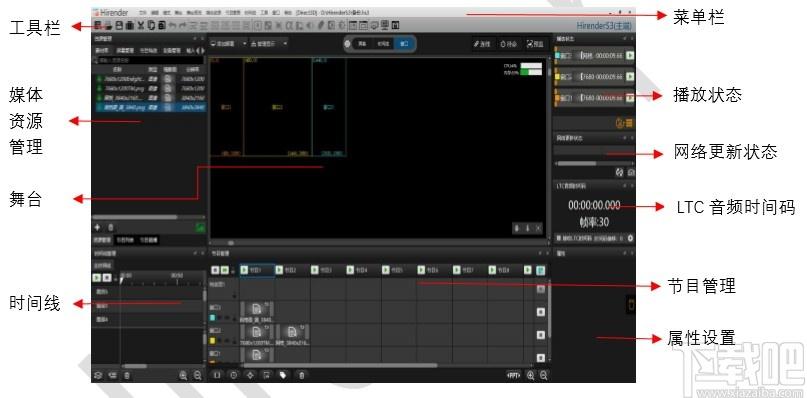Click the 00:00:00.000 LTC timecode display
The height and width of the screenshot is (398, 807).
pos(594,205)
